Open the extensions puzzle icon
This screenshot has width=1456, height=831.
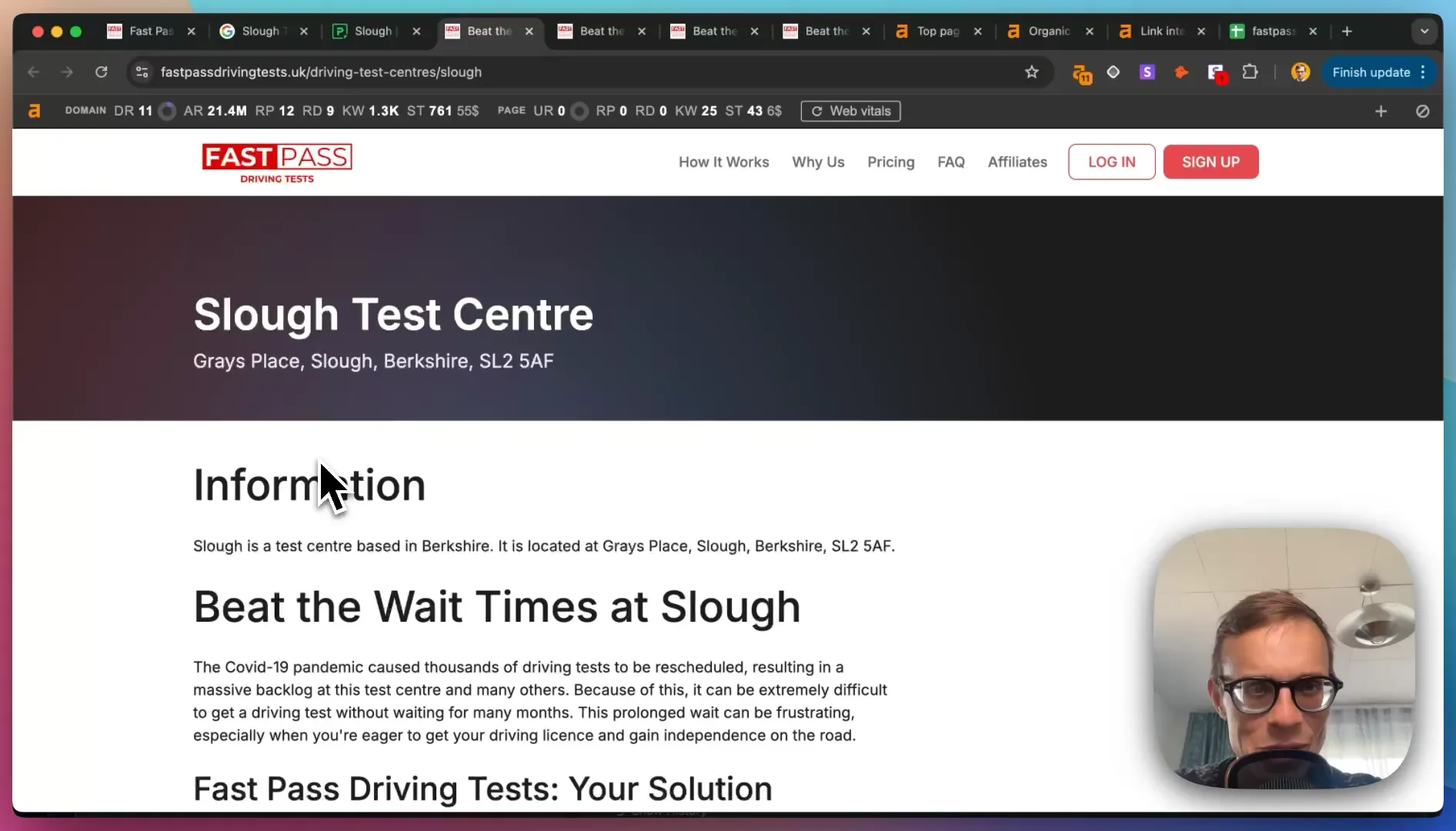pyautogui.click(x=1251, y=72)
